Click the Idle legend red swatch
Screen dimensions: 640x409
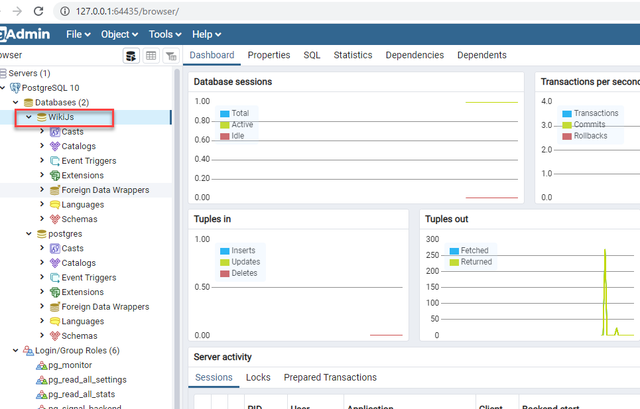pyautogui.click(x=224, y=136)
